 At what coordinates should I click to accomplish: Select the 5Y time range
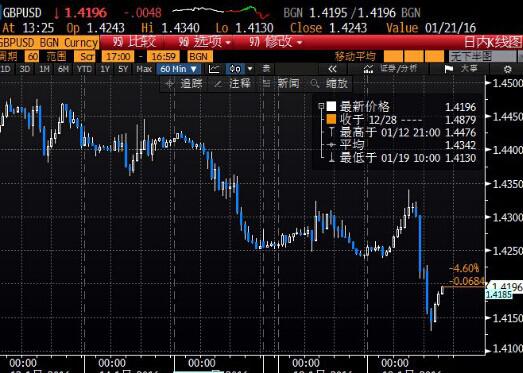tap(123, 69)
